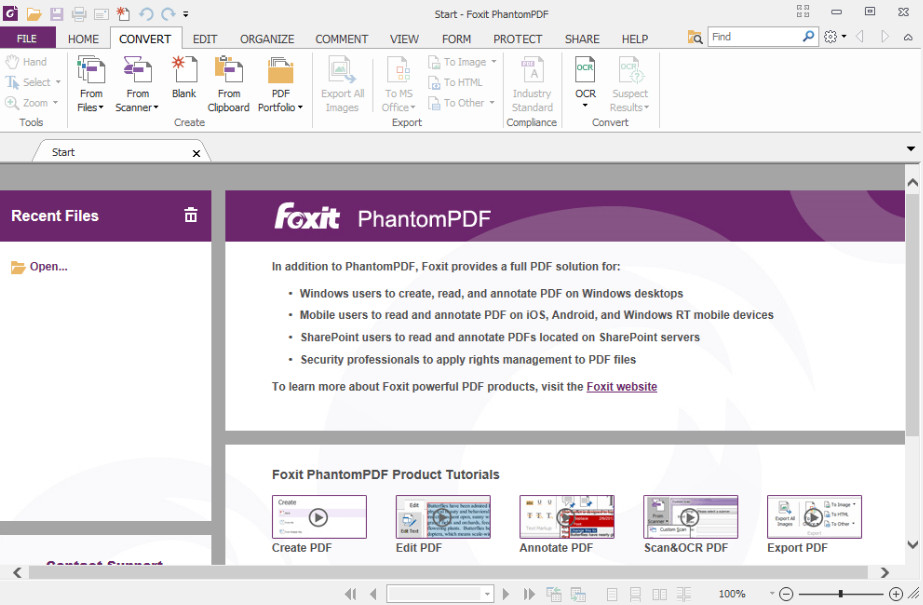Select single page view mode icon

[x=612, y=594]
